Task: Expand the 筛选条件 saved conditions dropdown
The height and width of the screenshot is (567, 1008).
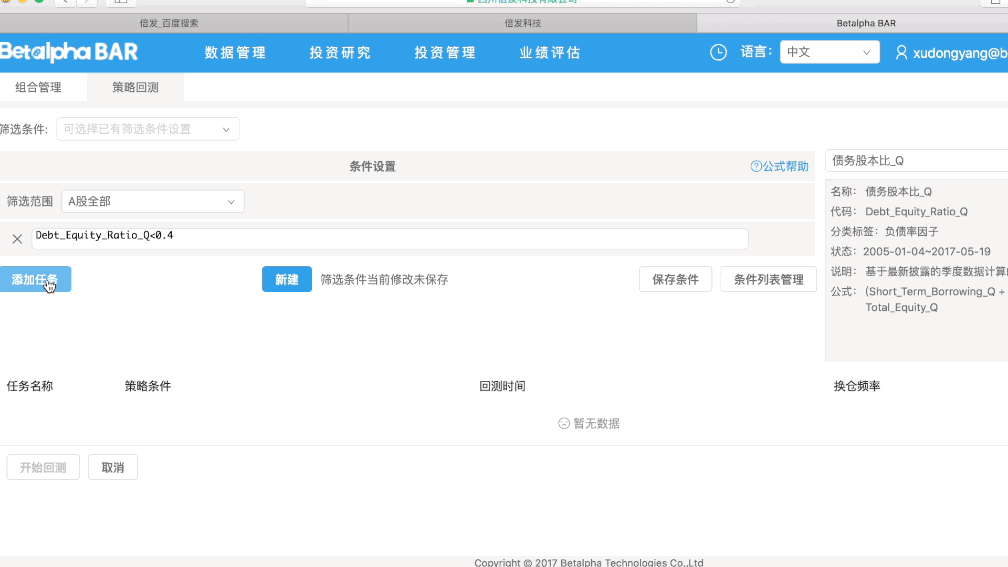Action: pos(148,129)
